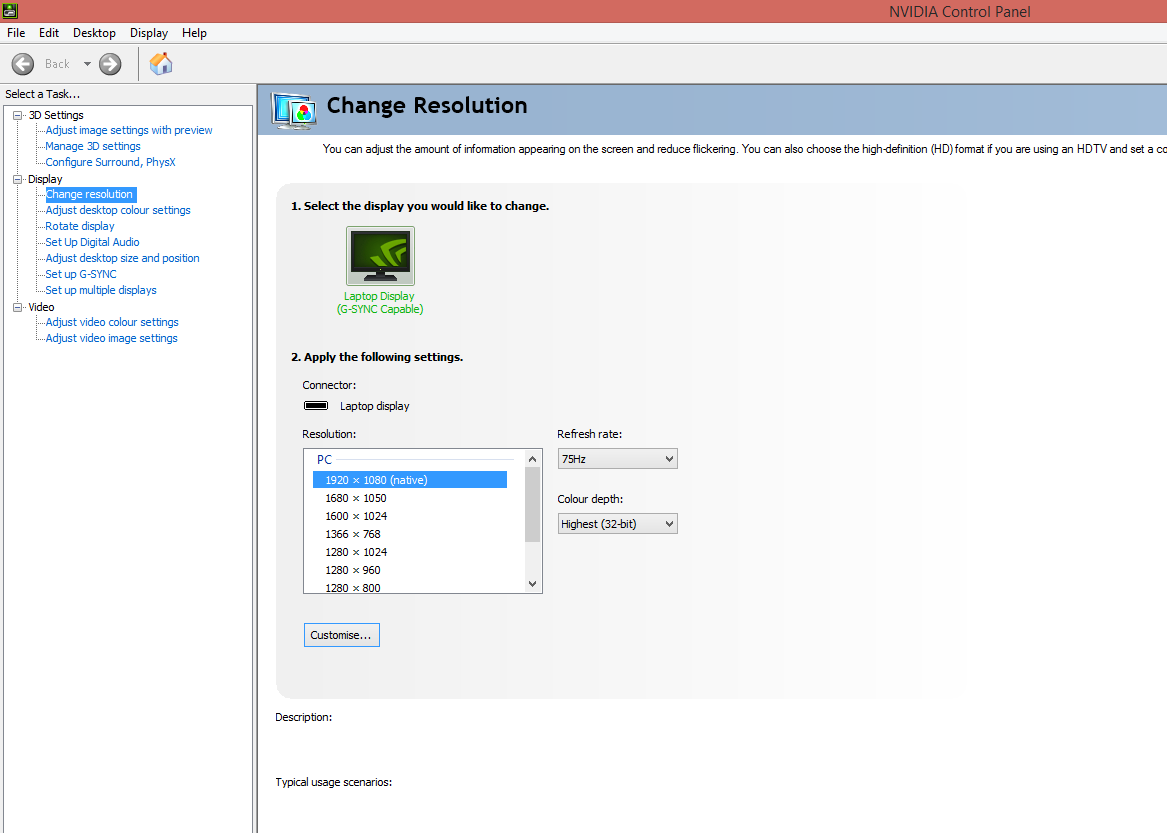Select Change resolution in task tree
Screen dimensions: 1167x833
tap(89, 194)
